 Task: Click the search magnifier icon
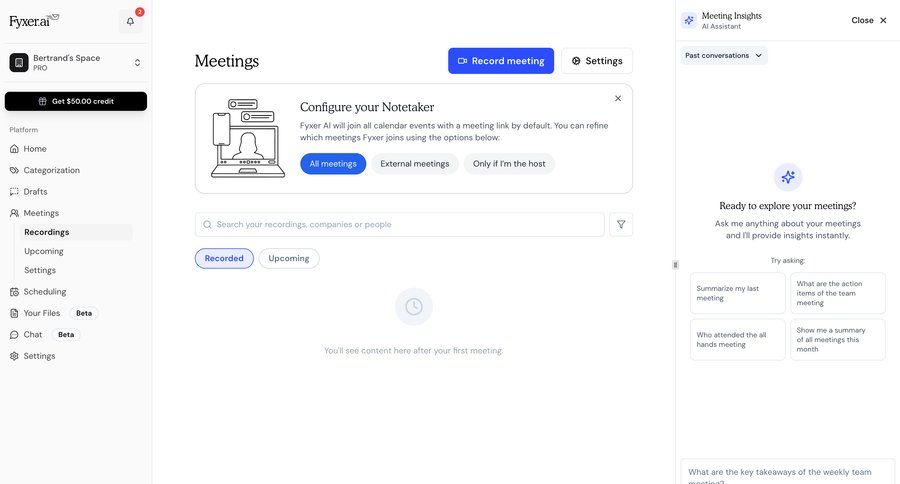(207, 224)
